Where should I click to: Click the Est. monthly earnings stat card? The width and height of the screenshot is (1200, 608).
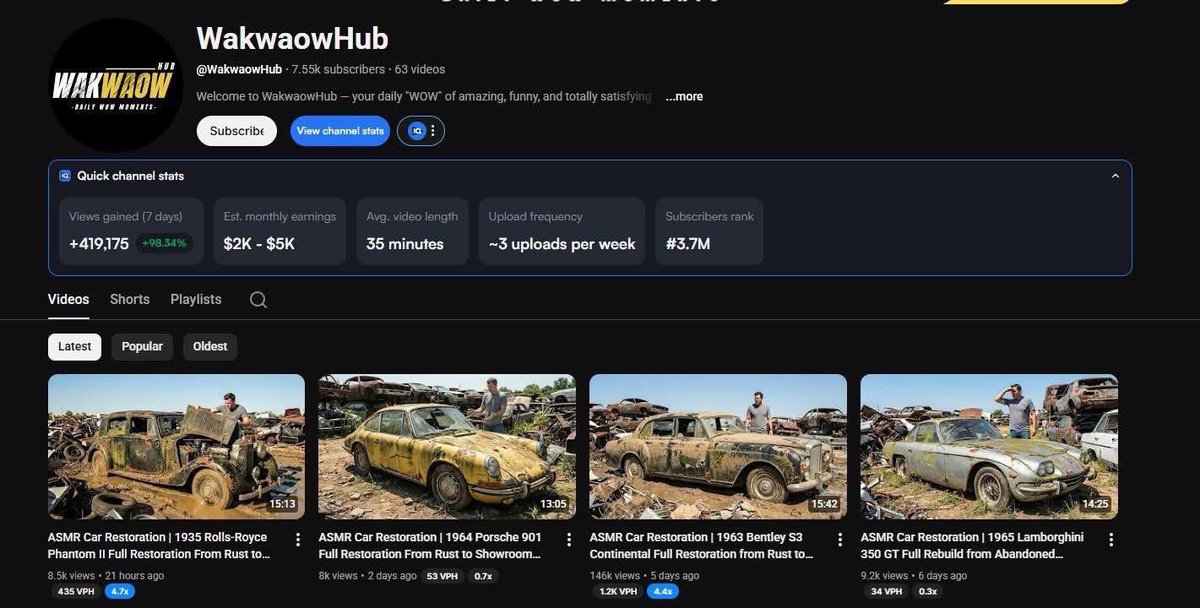click(280, 231)
